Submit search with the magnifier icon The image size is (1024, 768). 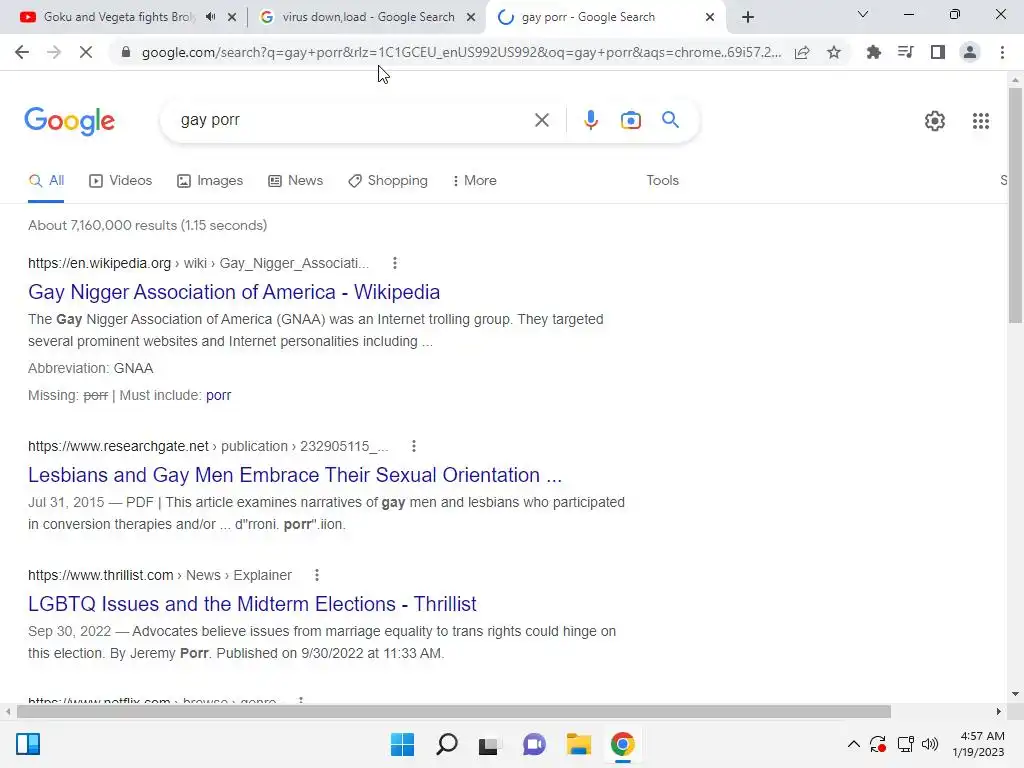click(x=670, y=120)
